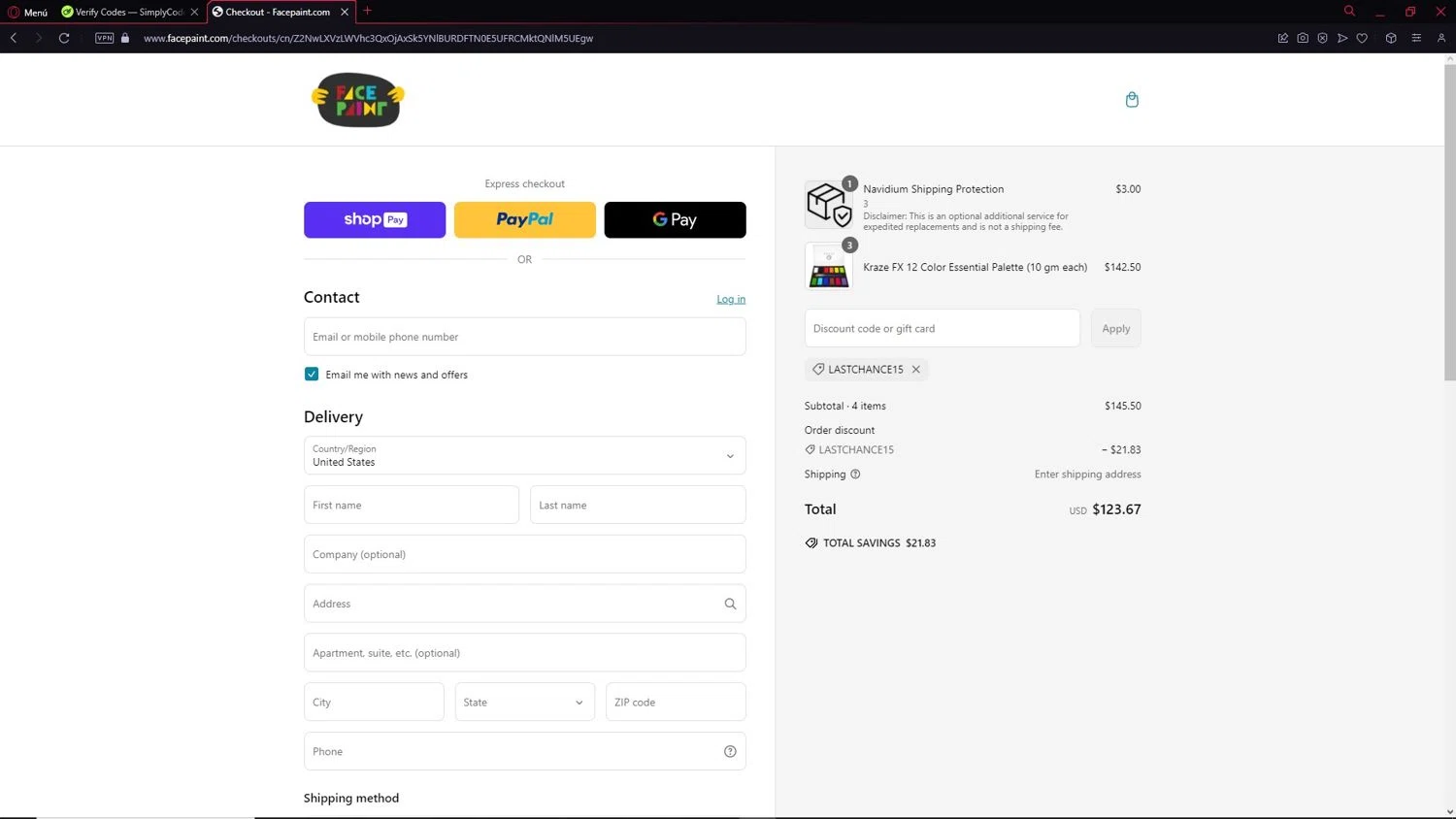Image resolution: width=1456 pixels, height=819 pixels.
Task: Take a snapshot with the camera icon
Action: [1303, 38]
